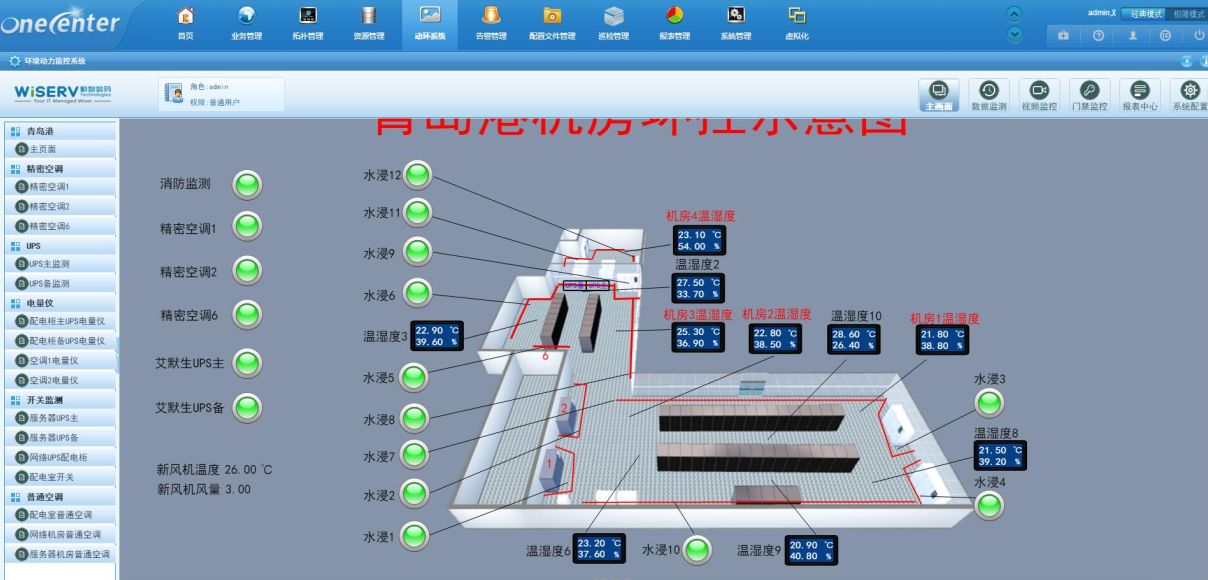
Task: Select 资源管理 in the top menu
Action: click(369, 24)
